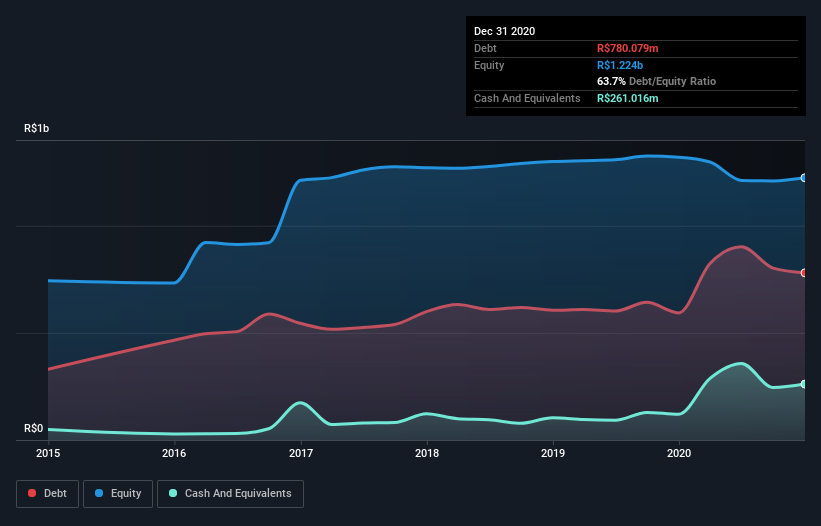
Task: Click the R$1b y-axis label
Action: click(x=37, y=129)
